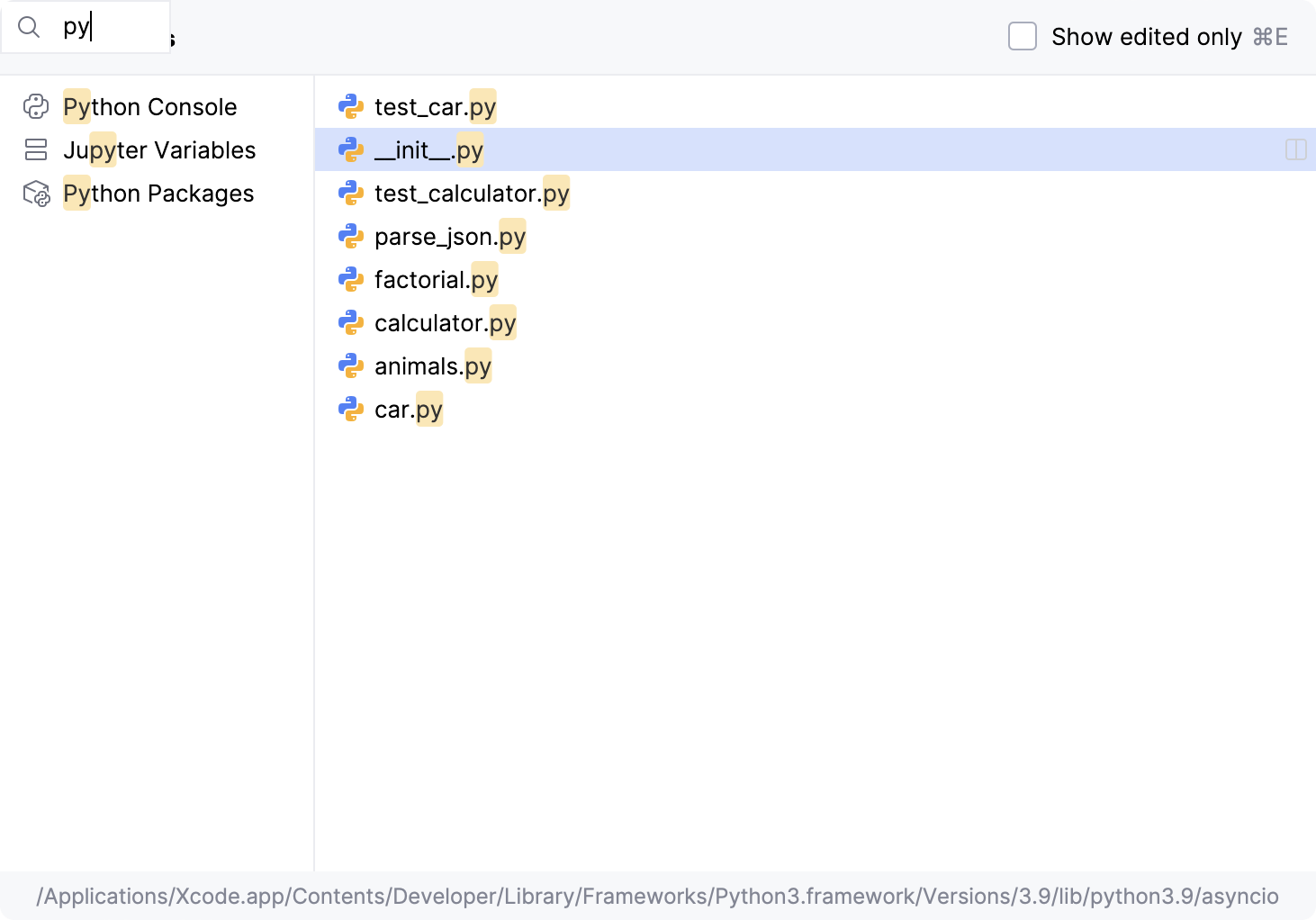Click the Python file icon beside test_car.py
Screen dimensions: 1316x920
pos(351,107)
